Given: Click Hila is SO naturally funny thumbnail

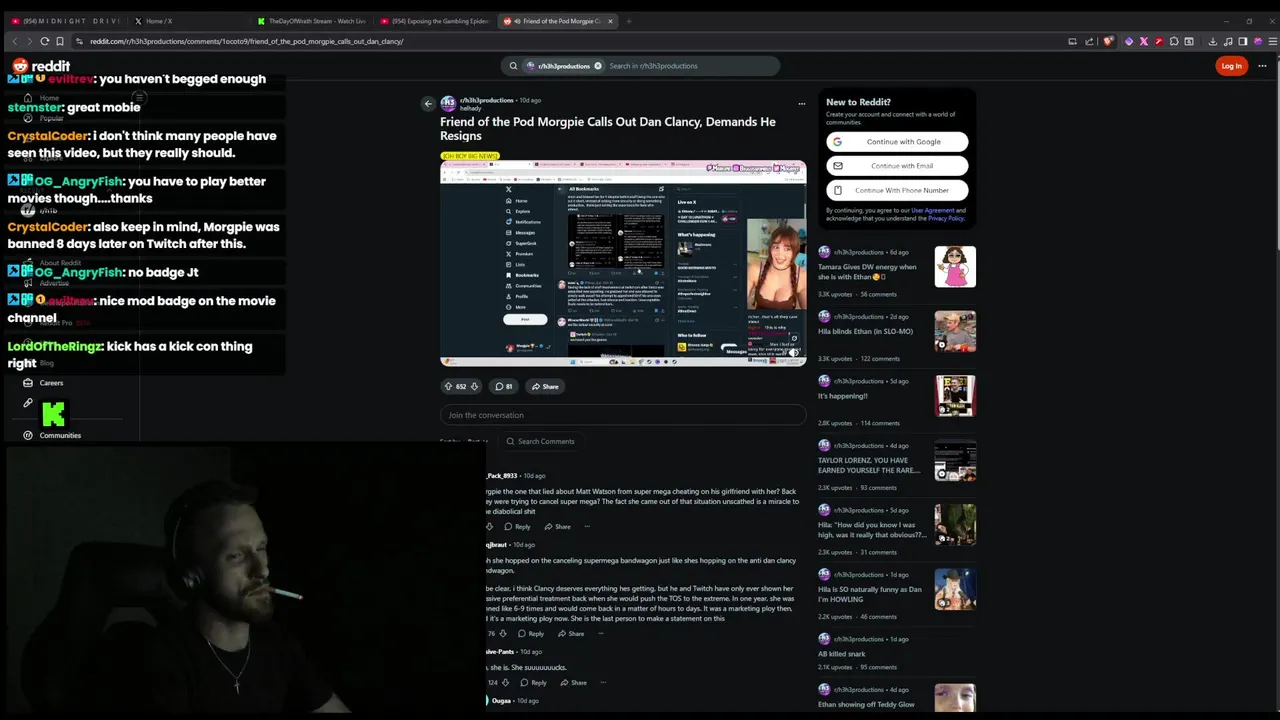Looking at the screenshot, I should point(955,589).
